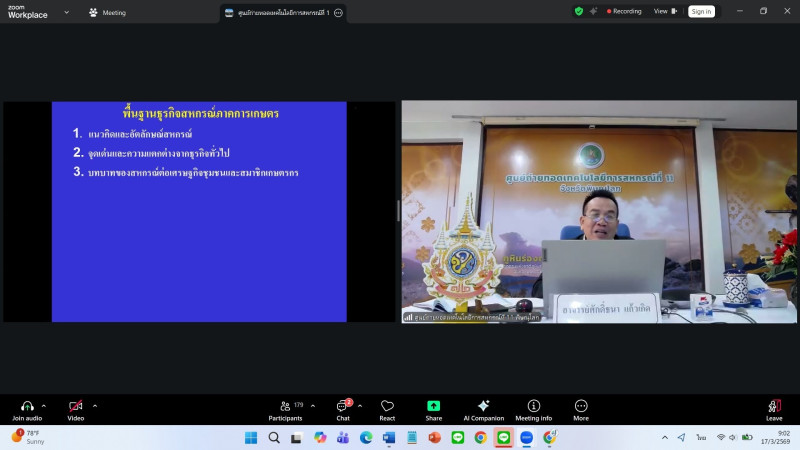Expand the Participants options caret

point(313,406)
